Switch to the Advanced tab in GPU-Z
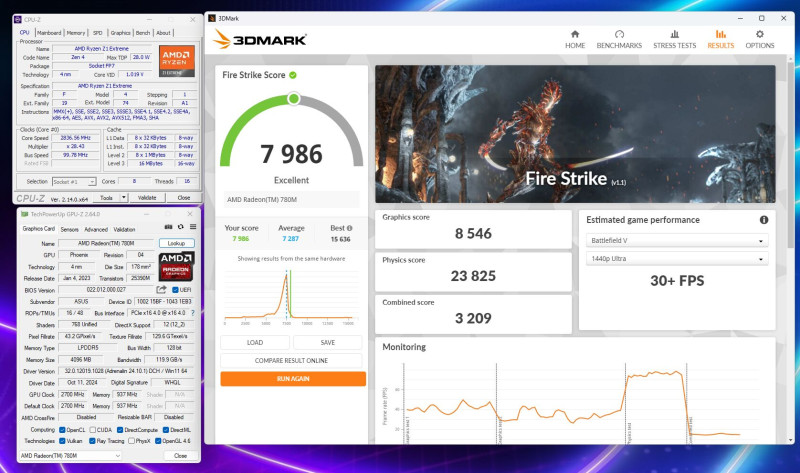The image size is (800, 473). 96,230
